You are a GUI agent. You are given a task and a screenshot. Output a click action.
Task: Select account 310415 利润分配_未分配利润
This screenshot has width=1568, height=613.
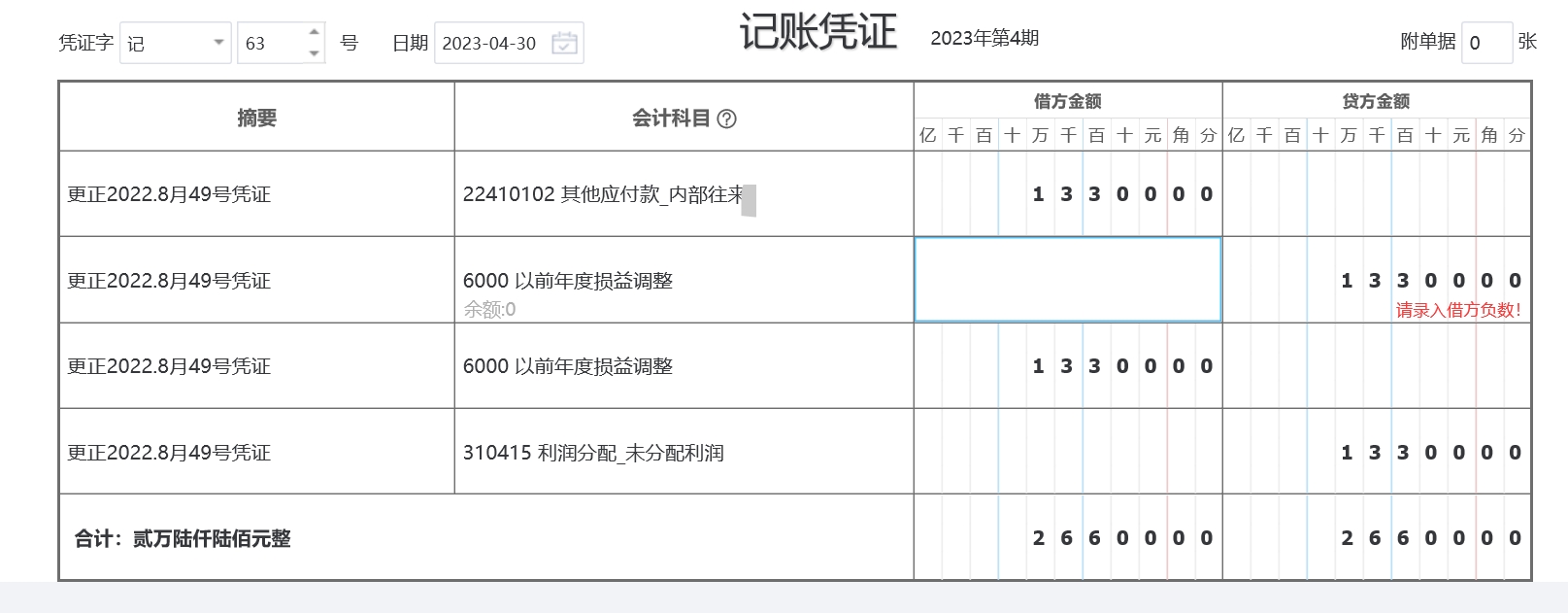pos(593,453)
